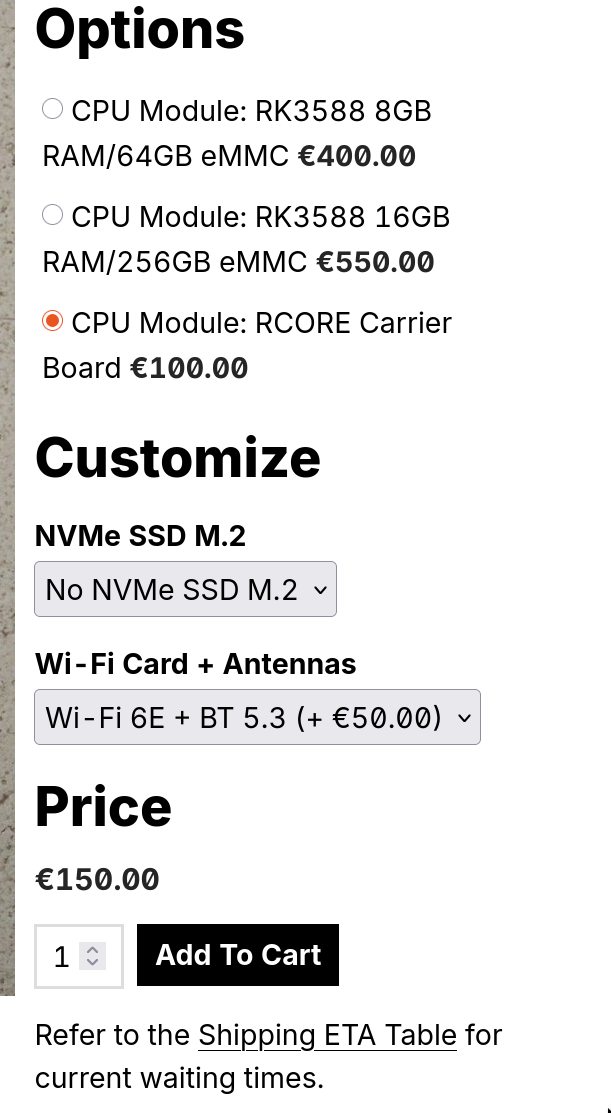The width and height of the screenshot is (611, 1113).
Task: Click the Customize section heading
Action: pyautogui.click(x=178, y=458)
